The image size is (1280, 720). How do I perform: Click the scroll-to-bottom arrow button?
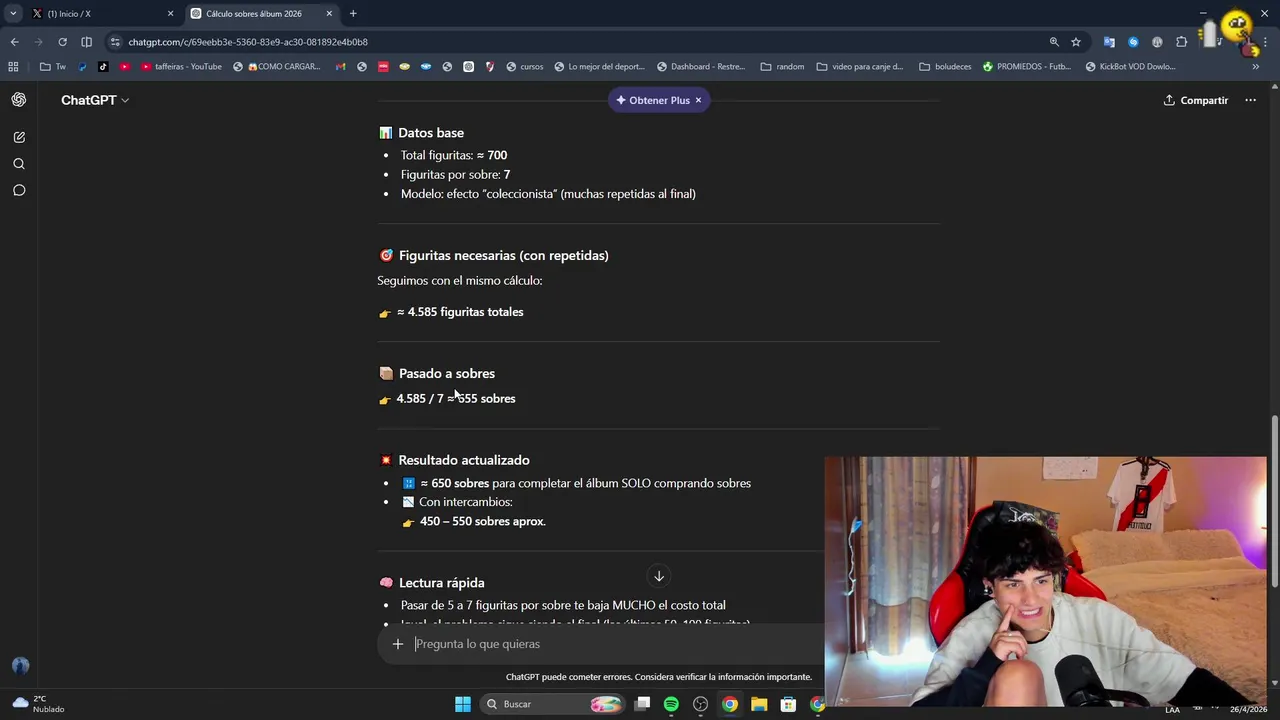coord(659,576)
